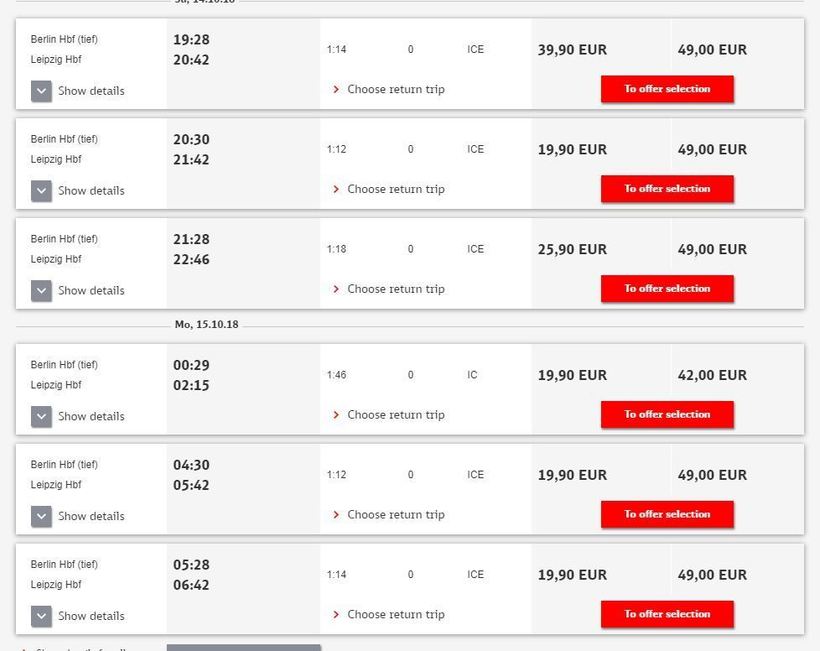820x651 pixels.
Task: Show details of the 20:30 train
Action: tap(41, 191)
